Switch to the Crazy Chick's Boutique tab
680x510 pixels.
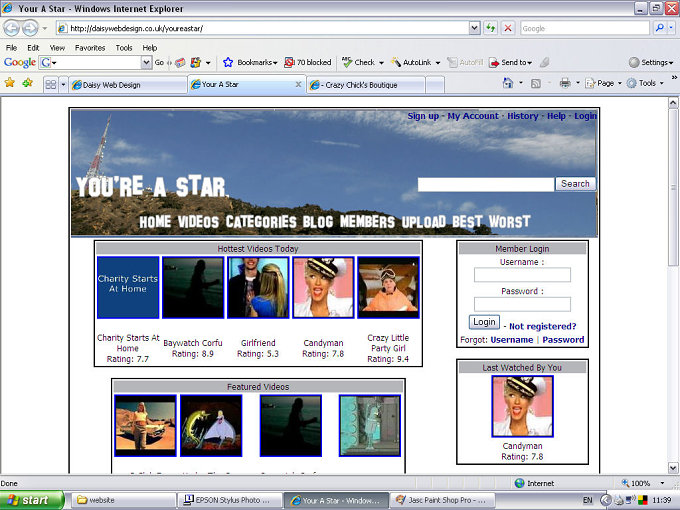[366, 85]
